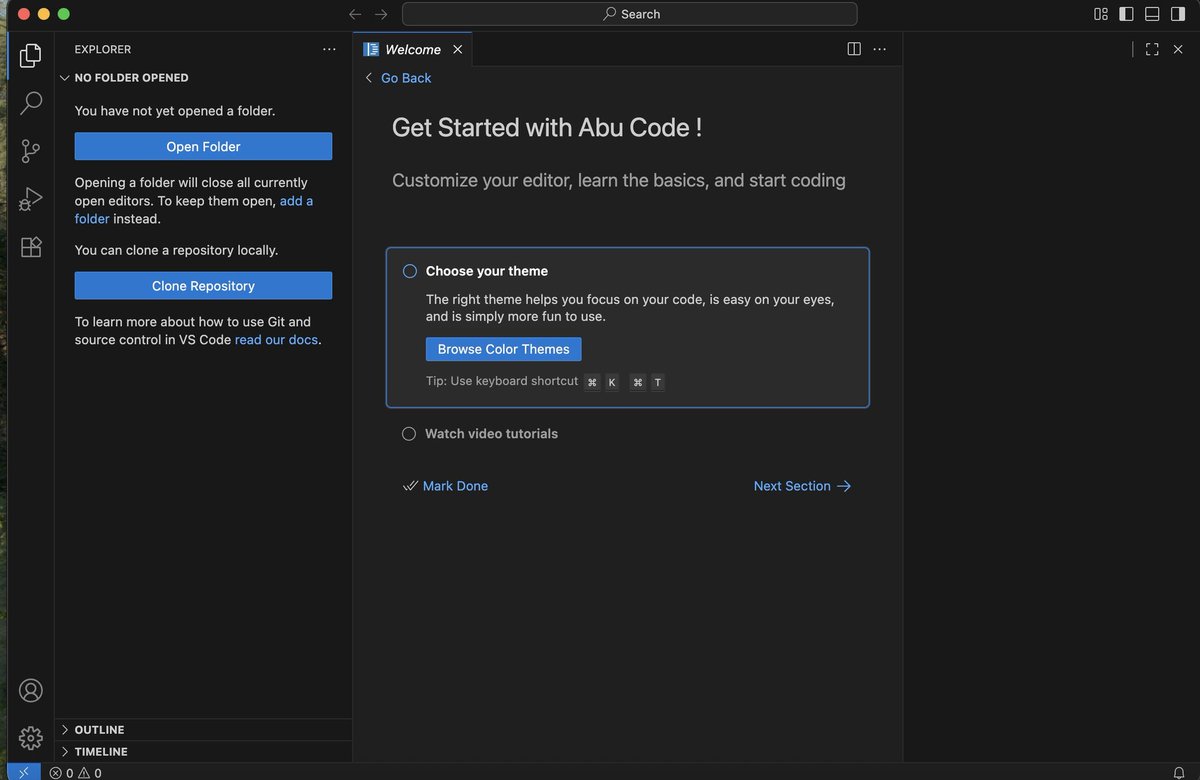Viewport: 1200px width, 780px height.
Task: Click the Clone Repository button
Action: pos(203,286)
